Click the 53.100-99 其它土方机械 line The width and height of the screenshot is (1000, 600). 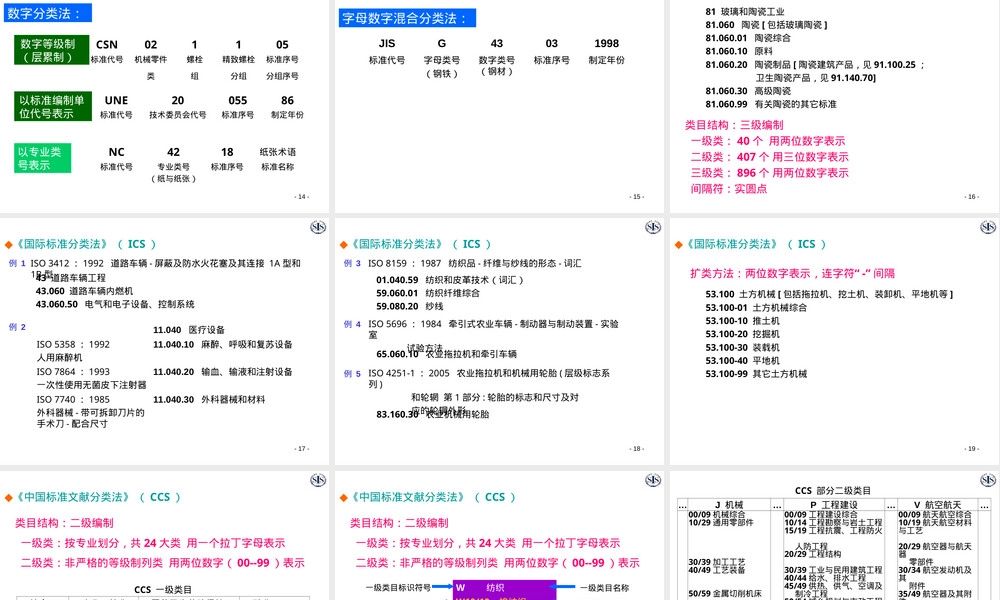pyautogui.click(x=756, y=374)
